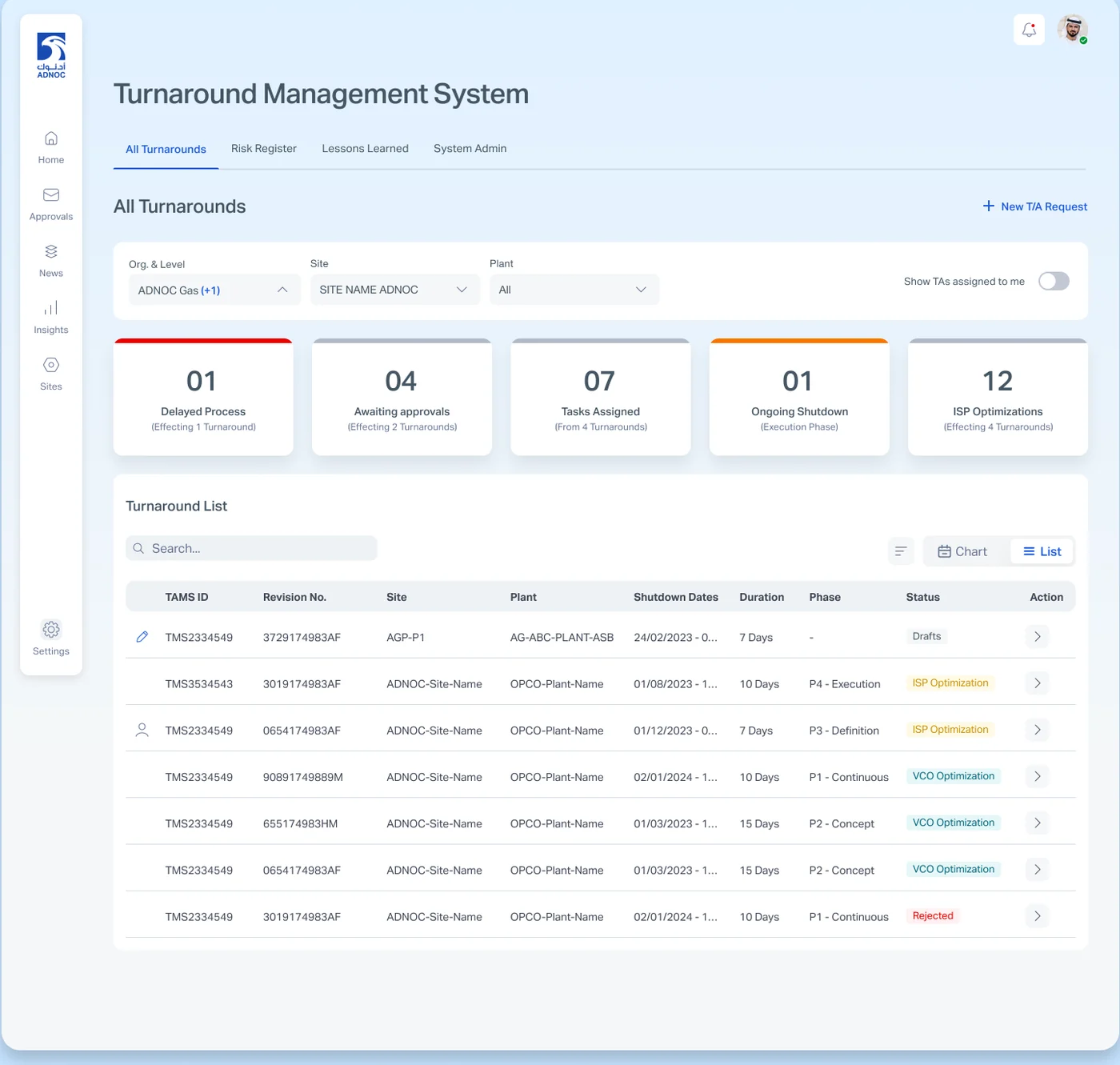
Task: Click the Status column header
Action: click(922, 597)
